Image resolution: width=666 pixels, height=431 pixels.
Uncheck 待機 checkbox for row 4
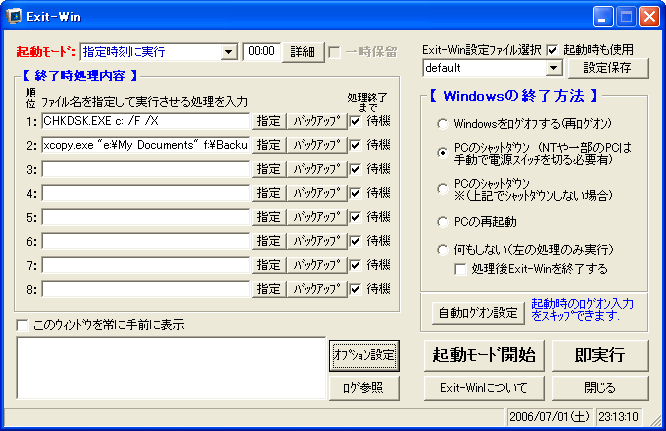pyautogui.click(x=356, y=194)
